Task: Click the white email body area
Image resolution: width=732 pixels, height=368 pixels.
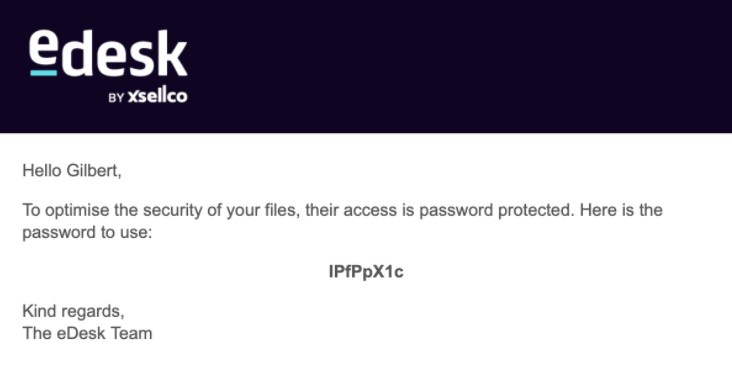Action: (366, 250)
